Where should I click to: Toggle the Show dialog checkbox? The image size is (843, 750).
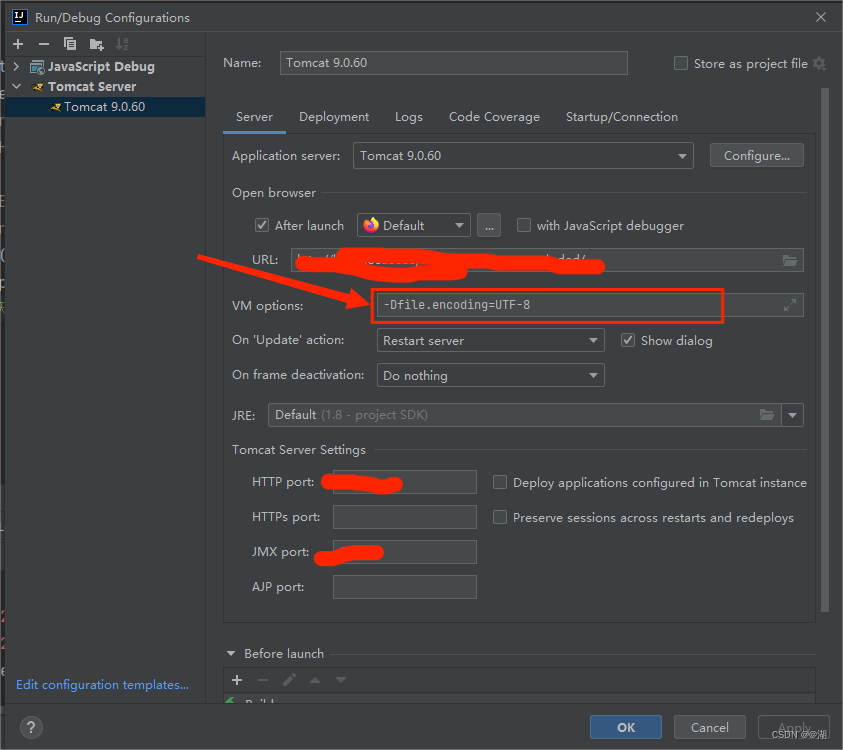(x=628, y=340)
